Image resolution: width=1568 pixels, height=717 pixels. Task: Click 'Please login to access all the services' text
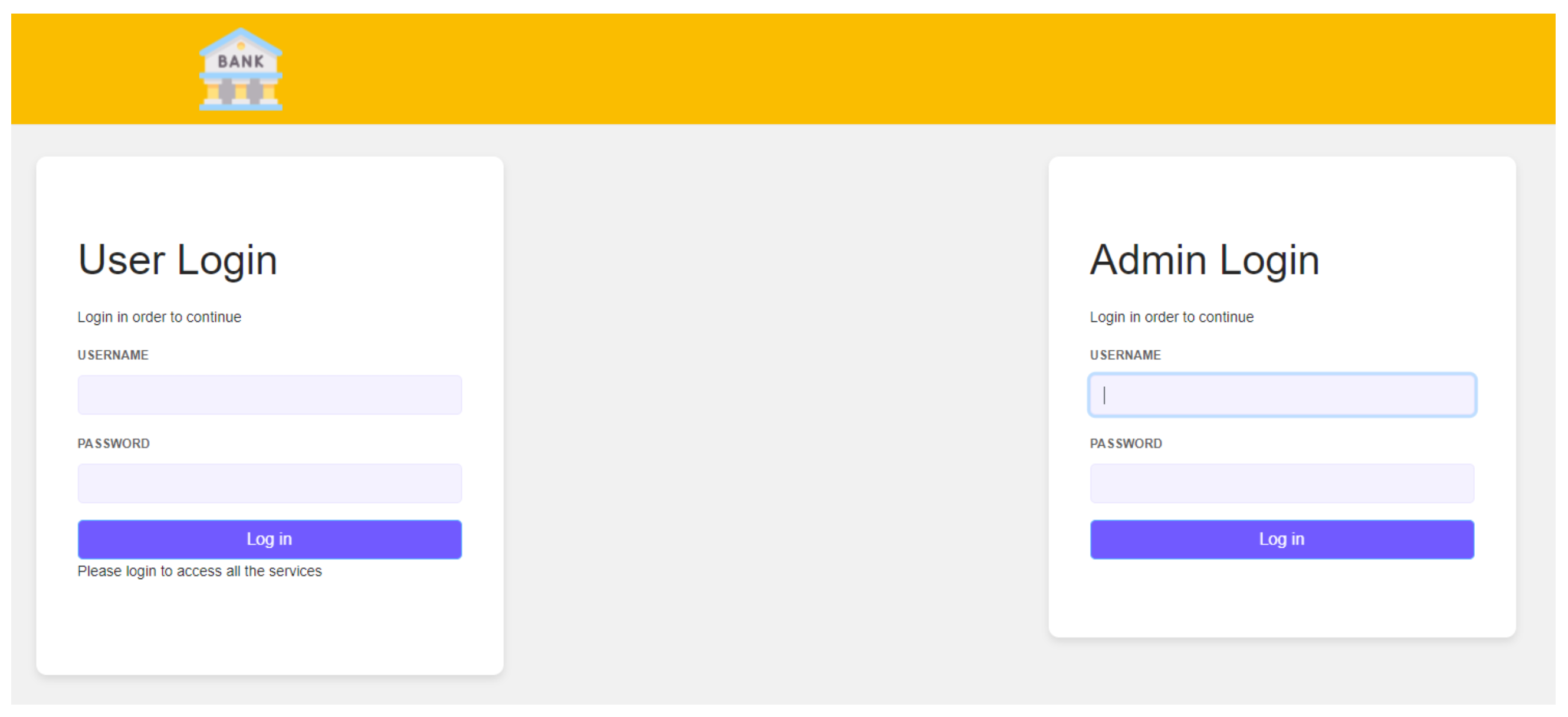(199, 571)
